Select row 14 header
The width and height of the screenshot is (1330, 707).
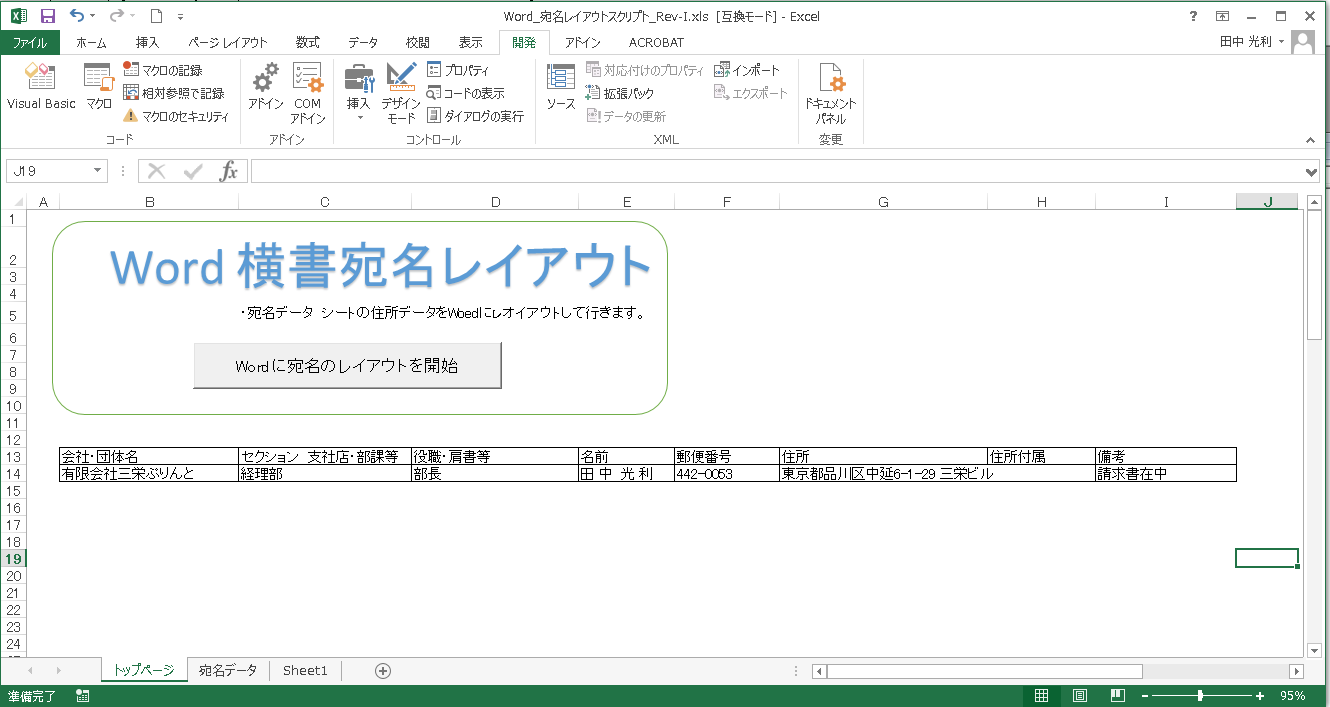(x=13, y=474)
